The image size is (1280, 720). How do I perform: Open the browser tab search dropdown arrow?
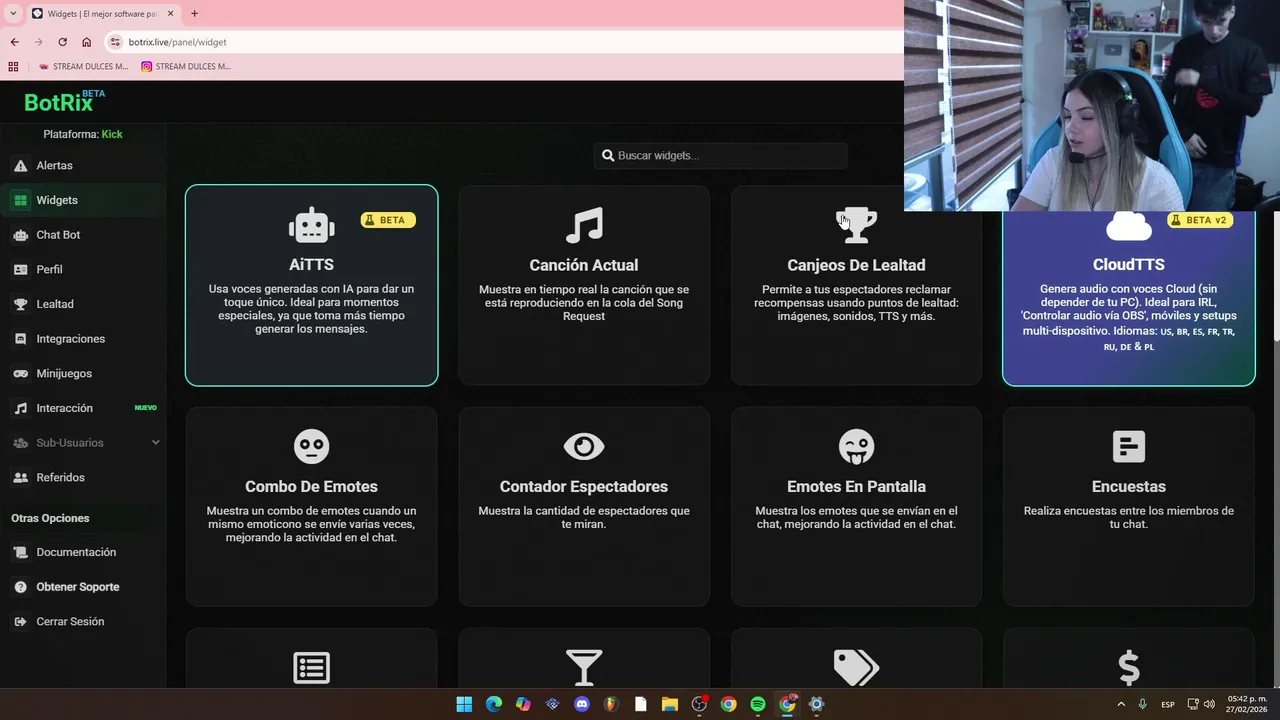13,13
